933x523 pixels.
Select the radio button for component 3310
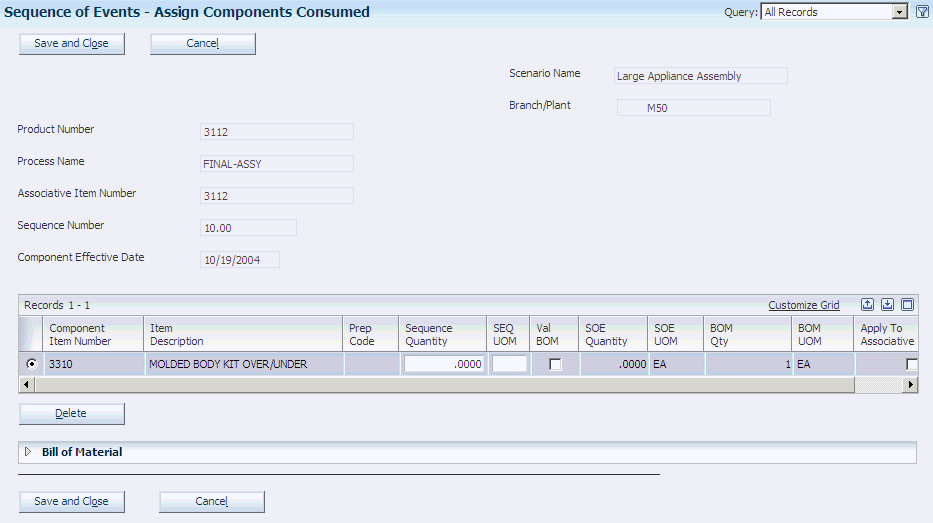(32, 364)
